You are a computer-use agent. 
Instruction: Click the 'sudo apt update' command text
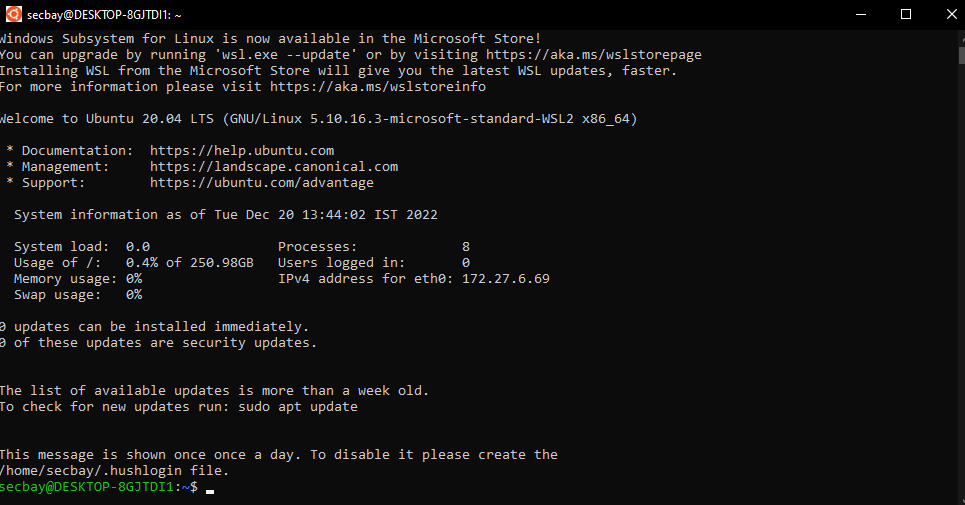297,407
